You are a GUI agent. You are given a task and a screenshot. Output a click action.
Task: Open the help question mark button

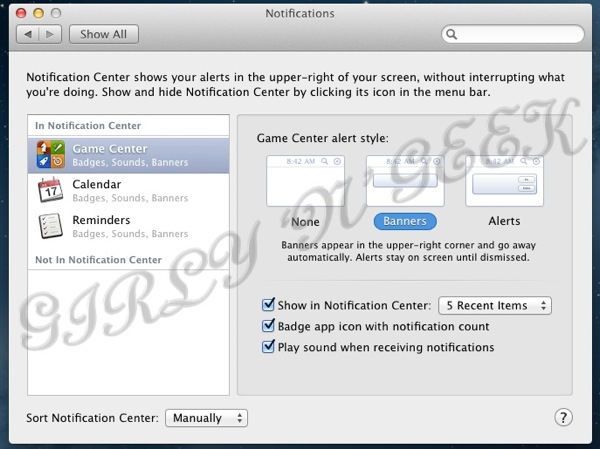tap(563, 417)
